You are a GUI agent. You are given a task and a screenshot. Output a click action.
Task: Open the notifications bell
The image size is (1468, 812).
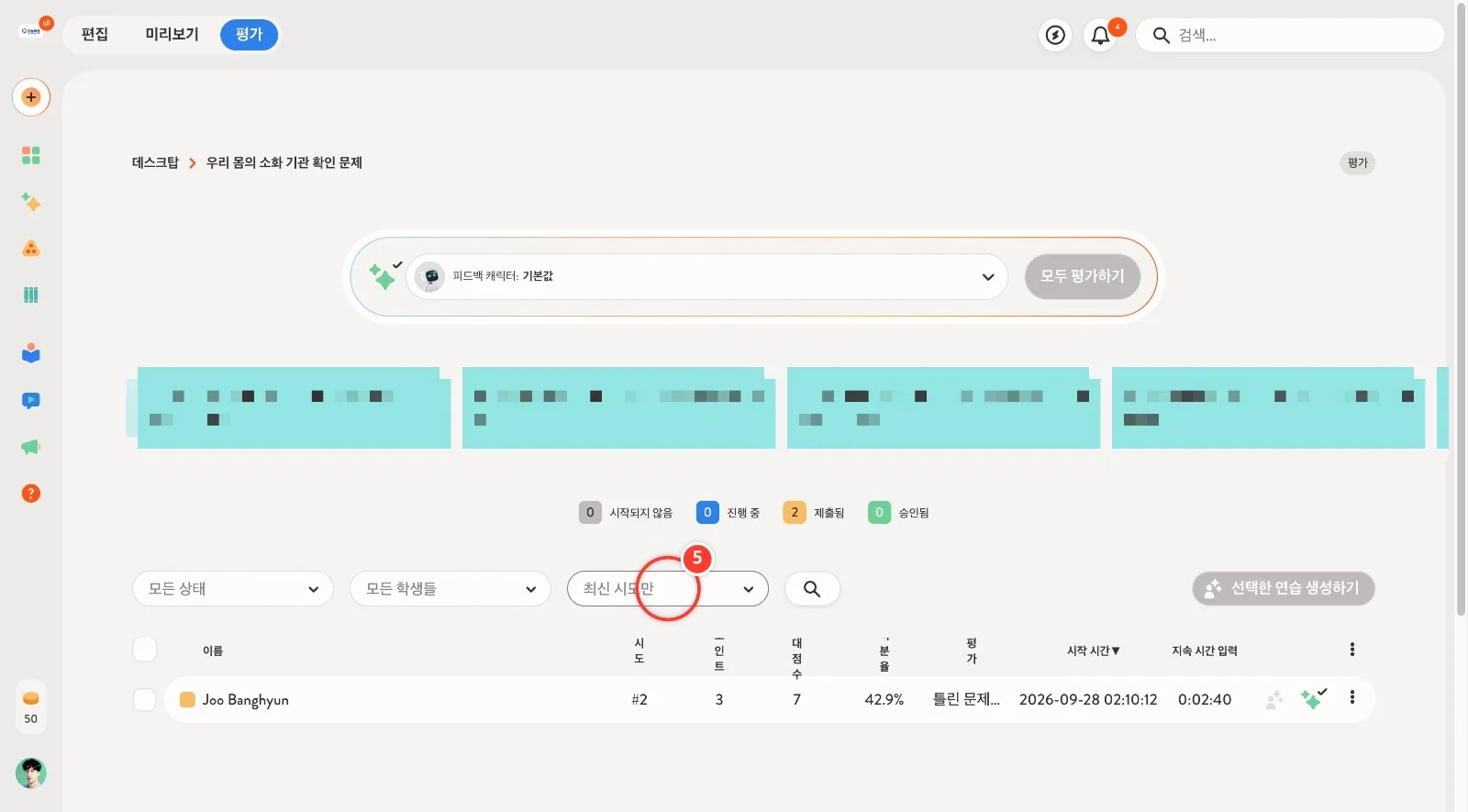tap(1101, 35)
